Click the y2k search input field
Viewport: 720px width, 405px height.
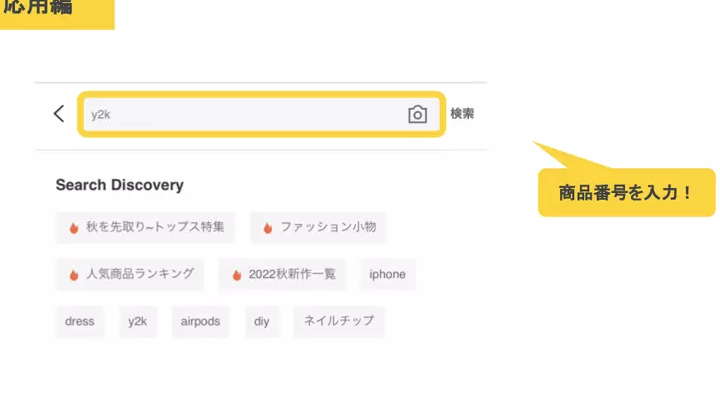click(240, 115)
